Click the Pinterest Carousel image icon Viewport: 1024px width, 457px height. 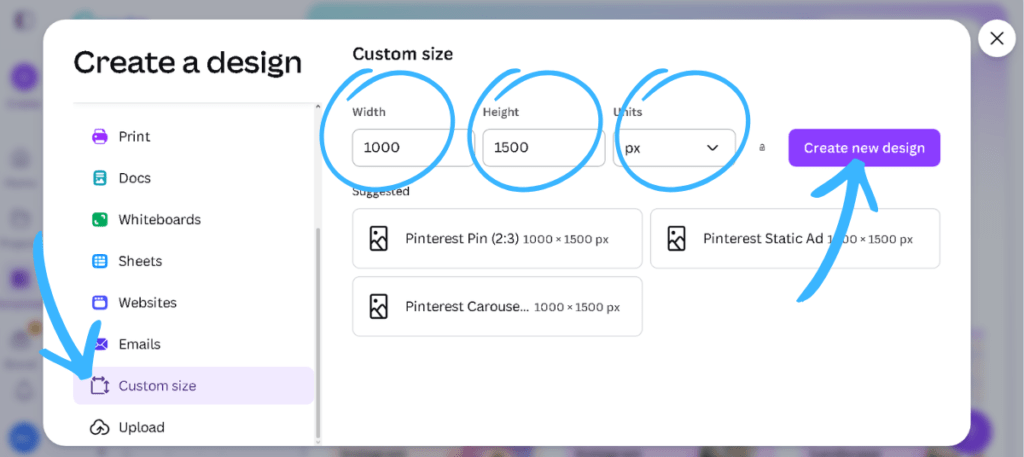(x=379, y=306)
